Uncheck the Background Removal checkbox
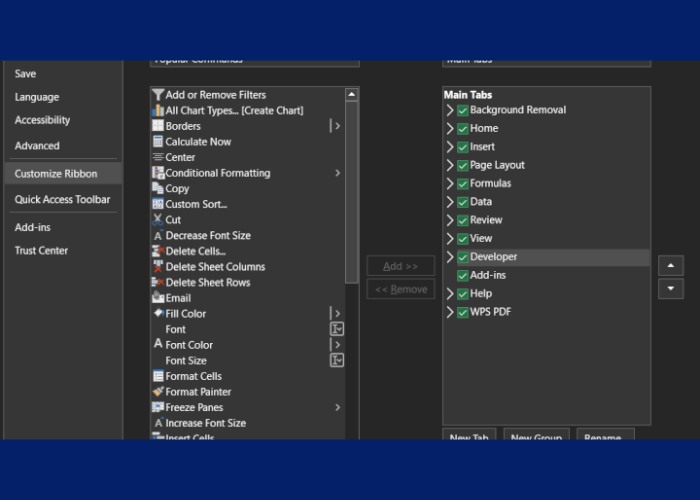The height and width of the screenshot is (500, 700). click(x=462, y=110)
